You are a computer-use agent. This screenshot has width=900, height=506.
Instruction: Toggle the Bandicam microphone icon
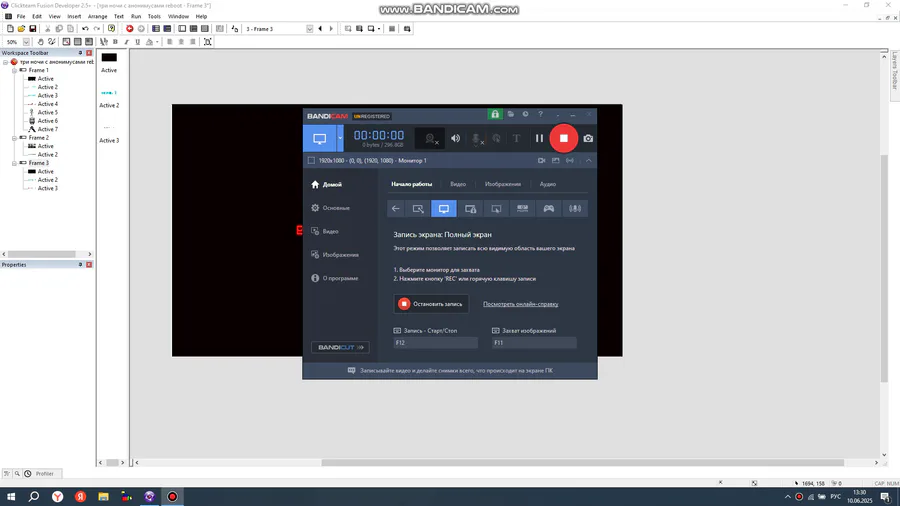pyautogui.click(x=476, y=138)
